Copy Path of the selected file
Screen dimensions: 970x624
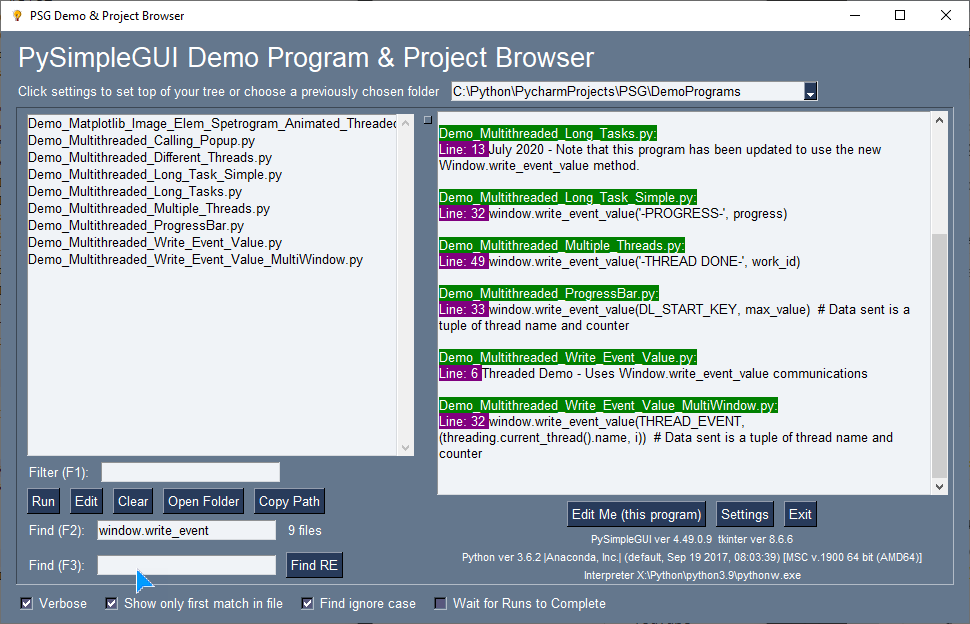pos(289,501)
